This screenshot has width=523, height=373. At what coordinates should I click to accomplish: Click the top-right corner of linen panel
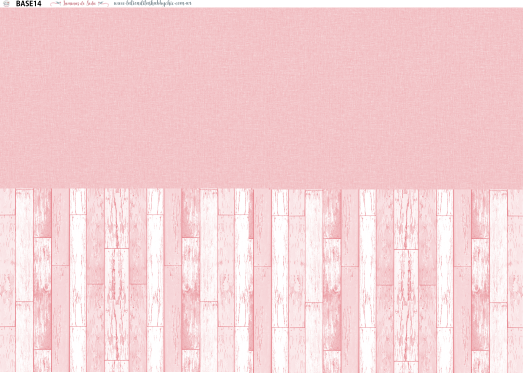point(522,9)
